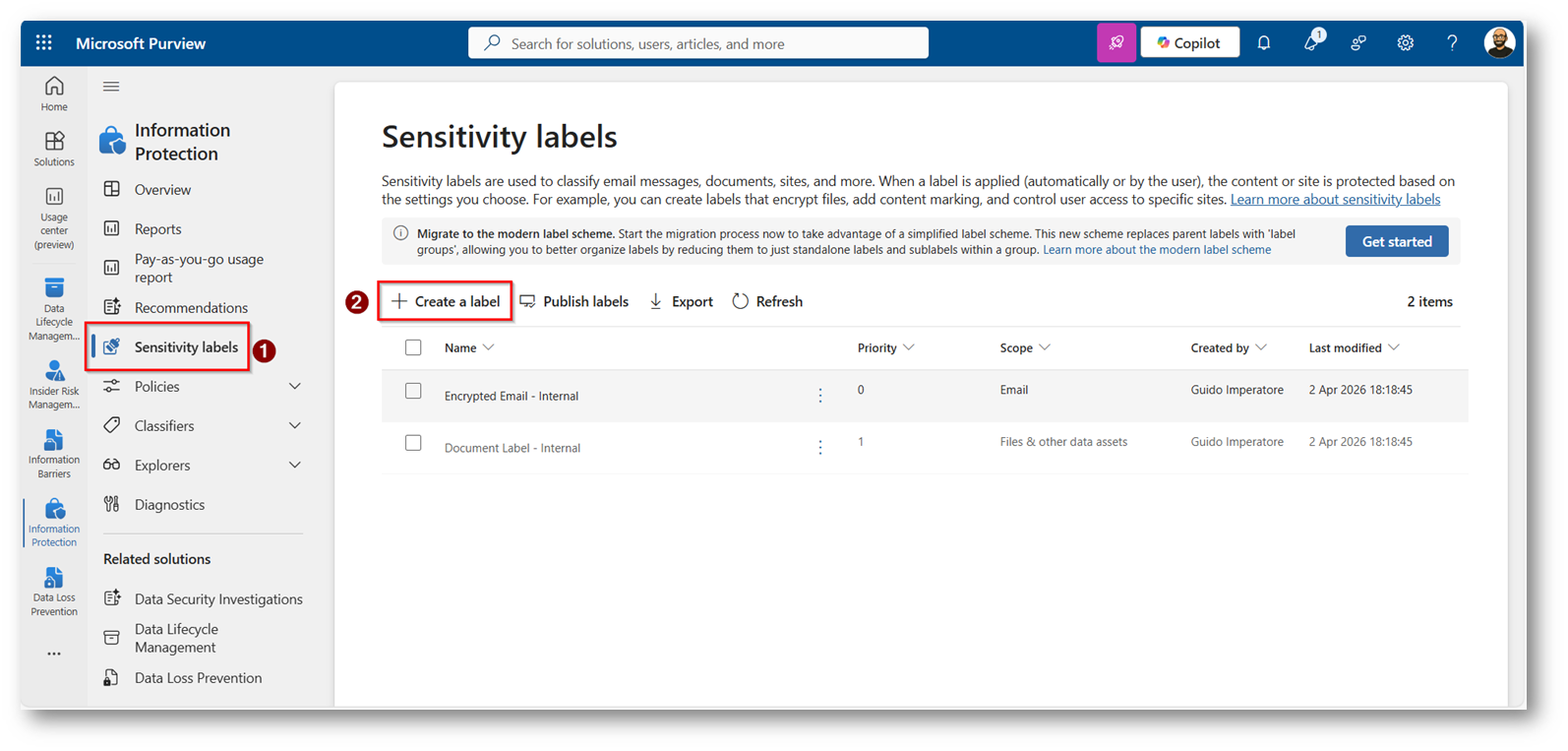Open the app launcher waffle icon

[x=43, y=42]
